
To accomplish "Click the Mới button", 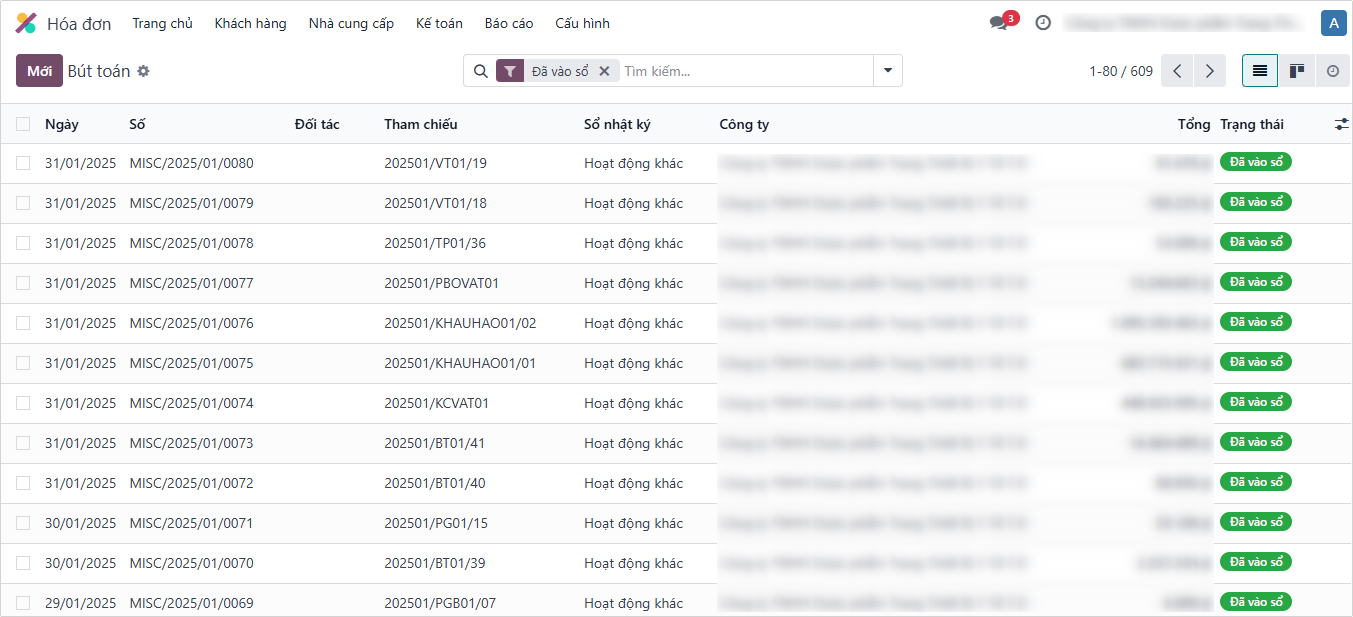I will [x=39, y=71].
